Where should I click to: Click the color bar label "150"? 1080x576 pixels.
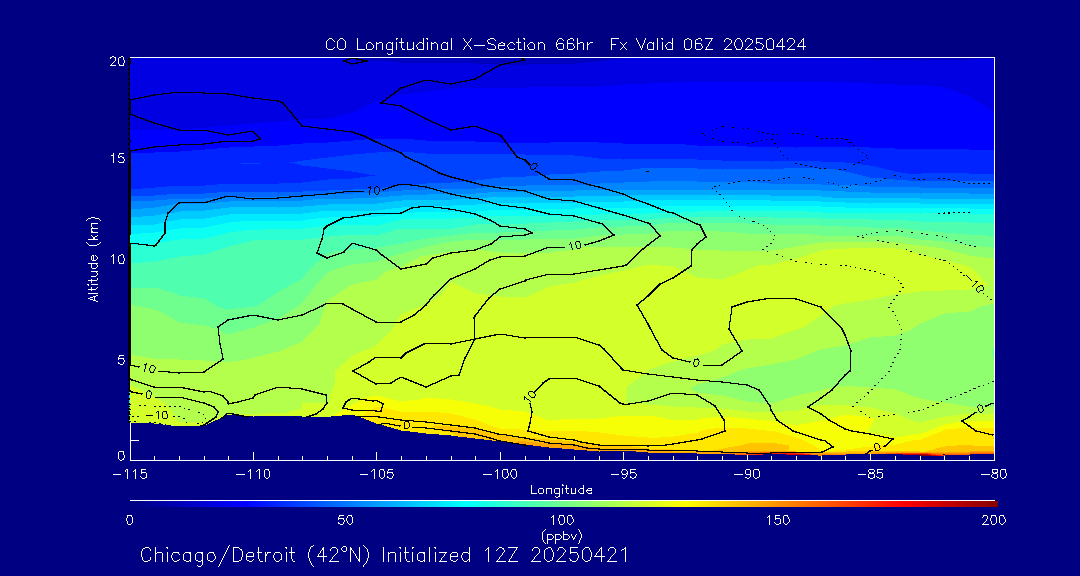[778, 520]
